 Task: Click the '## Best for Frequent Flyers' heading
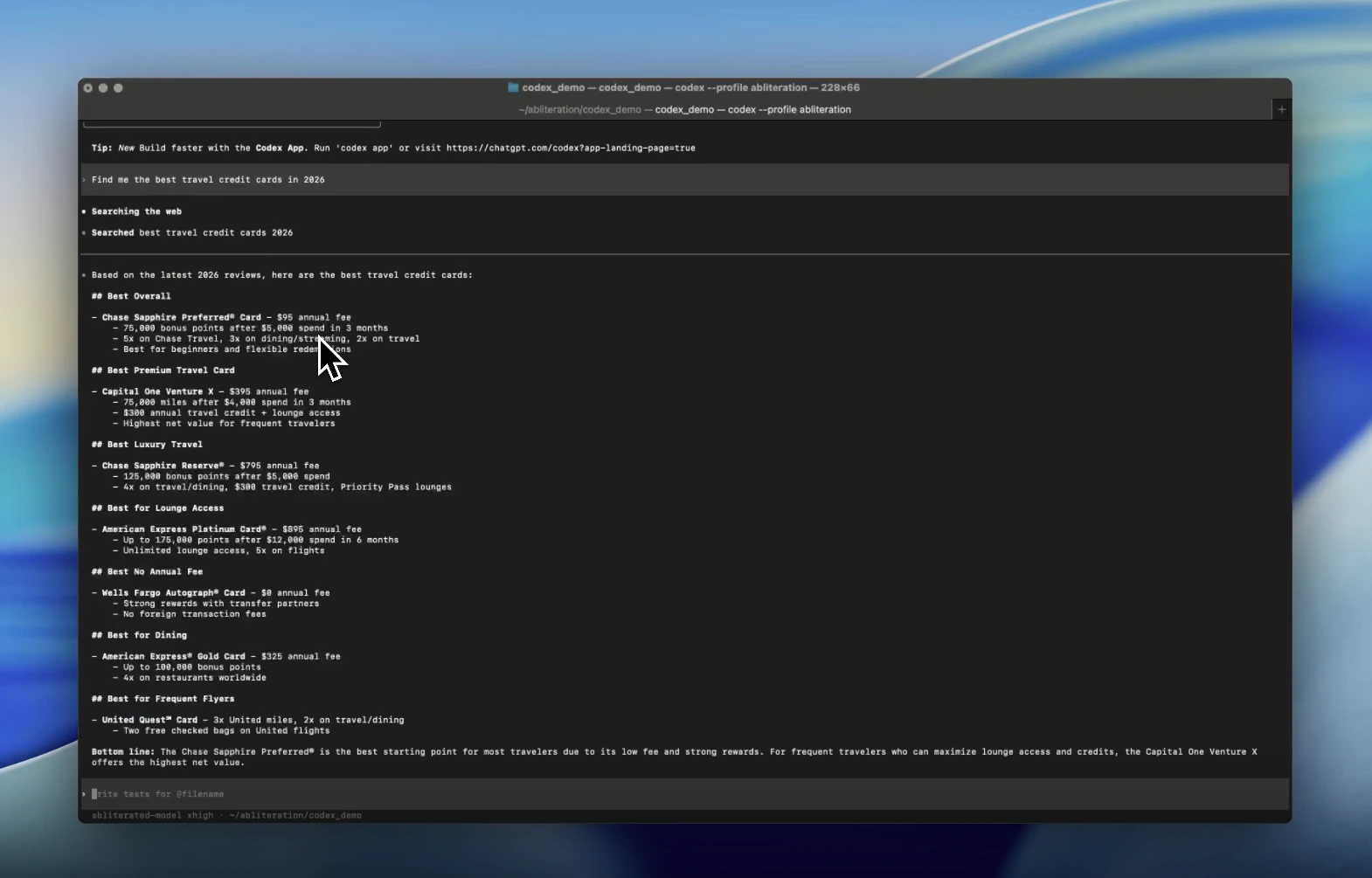[x=163, y=699]
